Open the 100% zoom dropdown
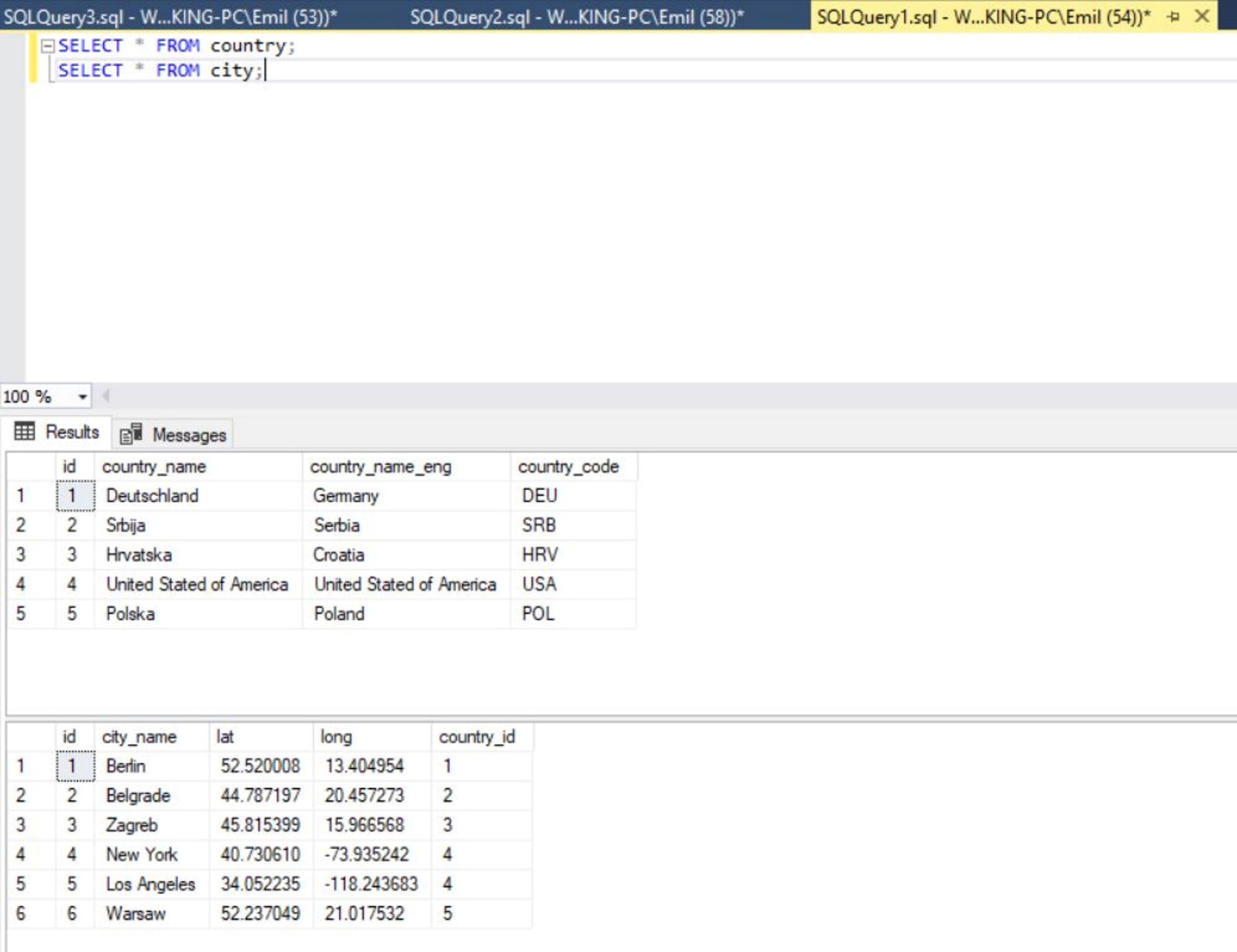 (x=82, y=396)
